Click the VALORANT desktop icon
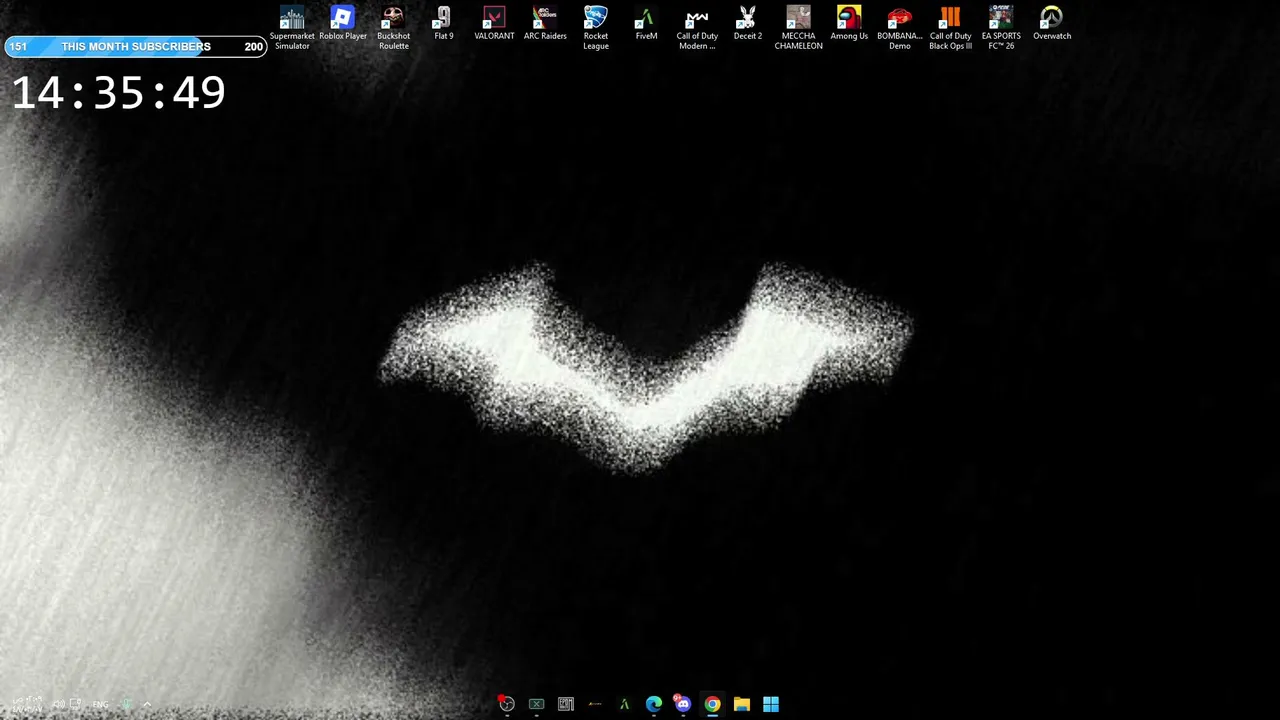This screenshot has width=1280, height=720. pyautogui.click(x=494, y=24)
